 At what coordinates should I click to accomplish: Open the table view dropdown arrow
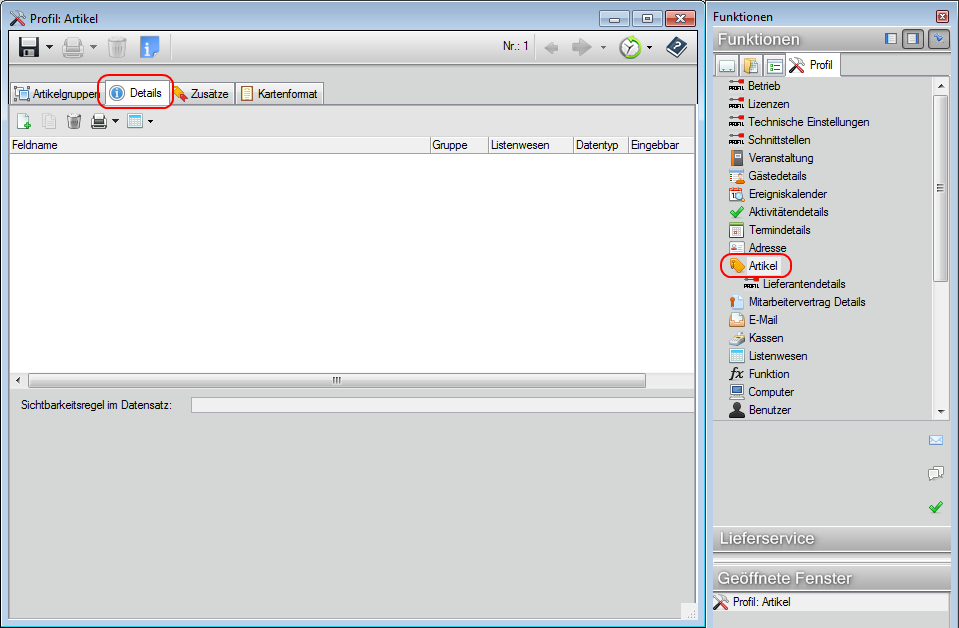point(150,121)
